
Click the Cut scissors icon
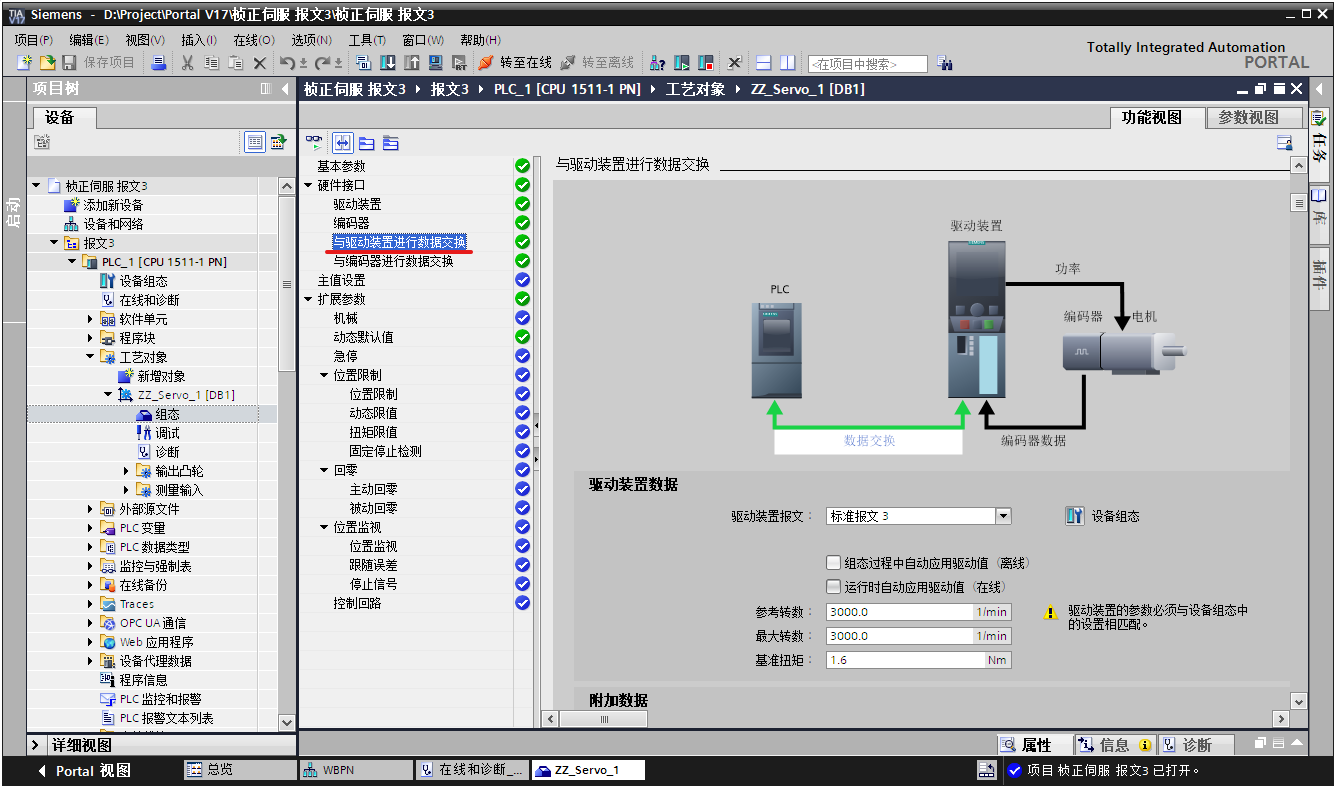tap(187, 63)
